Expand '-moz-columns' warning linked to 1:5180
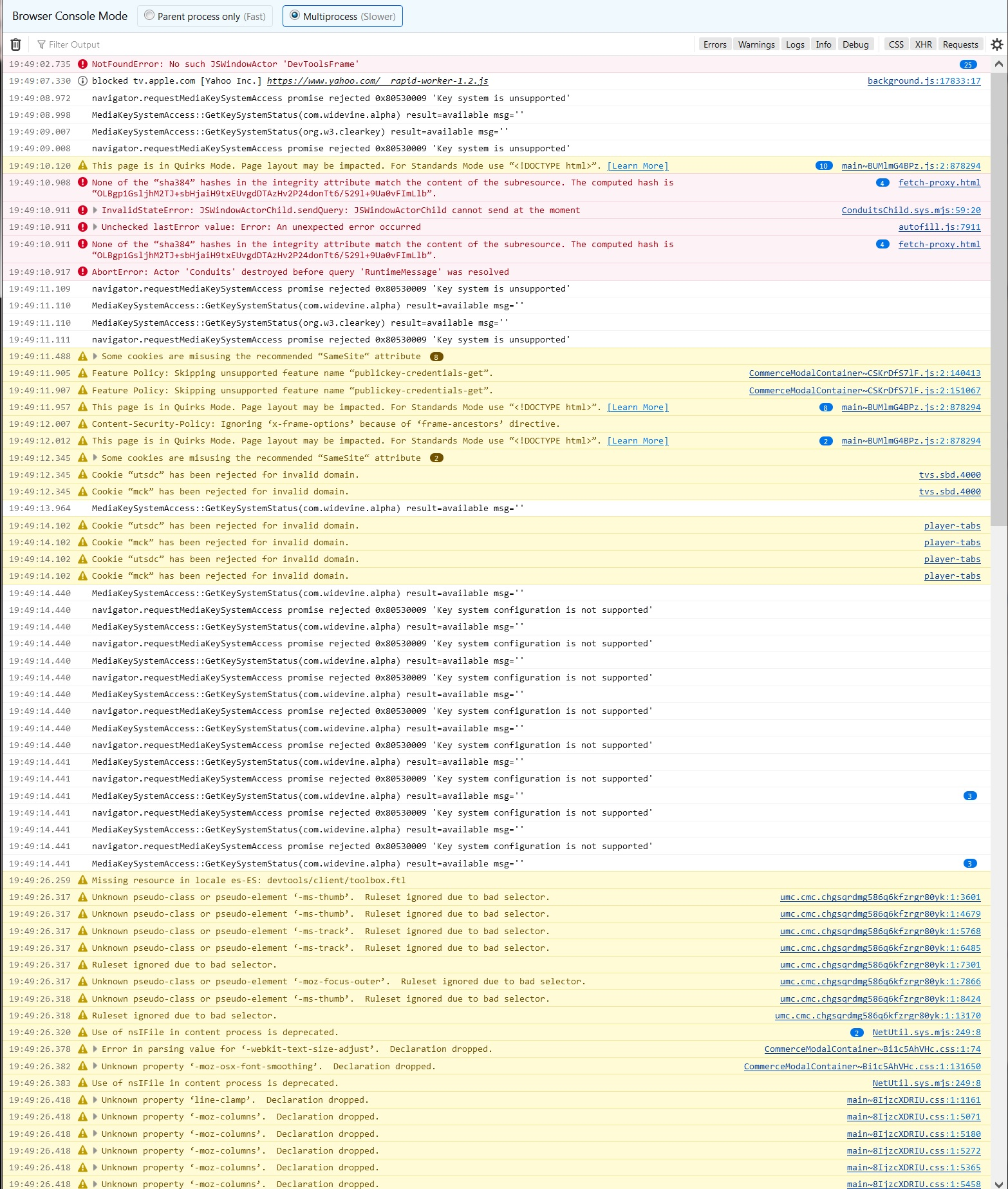1008x1189 pixels. (x=95, y=1134)
